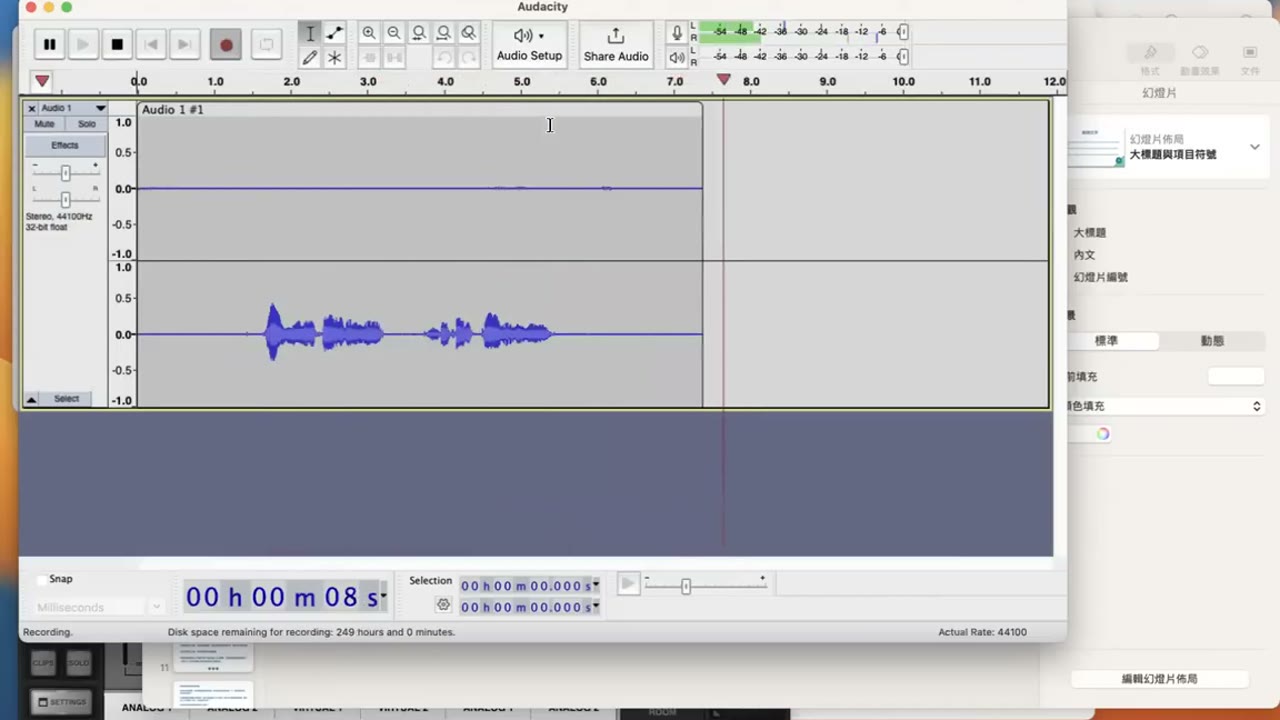Open Effects for Audio 1 track
Screen dimensions: 1280x720
[65, 145]
